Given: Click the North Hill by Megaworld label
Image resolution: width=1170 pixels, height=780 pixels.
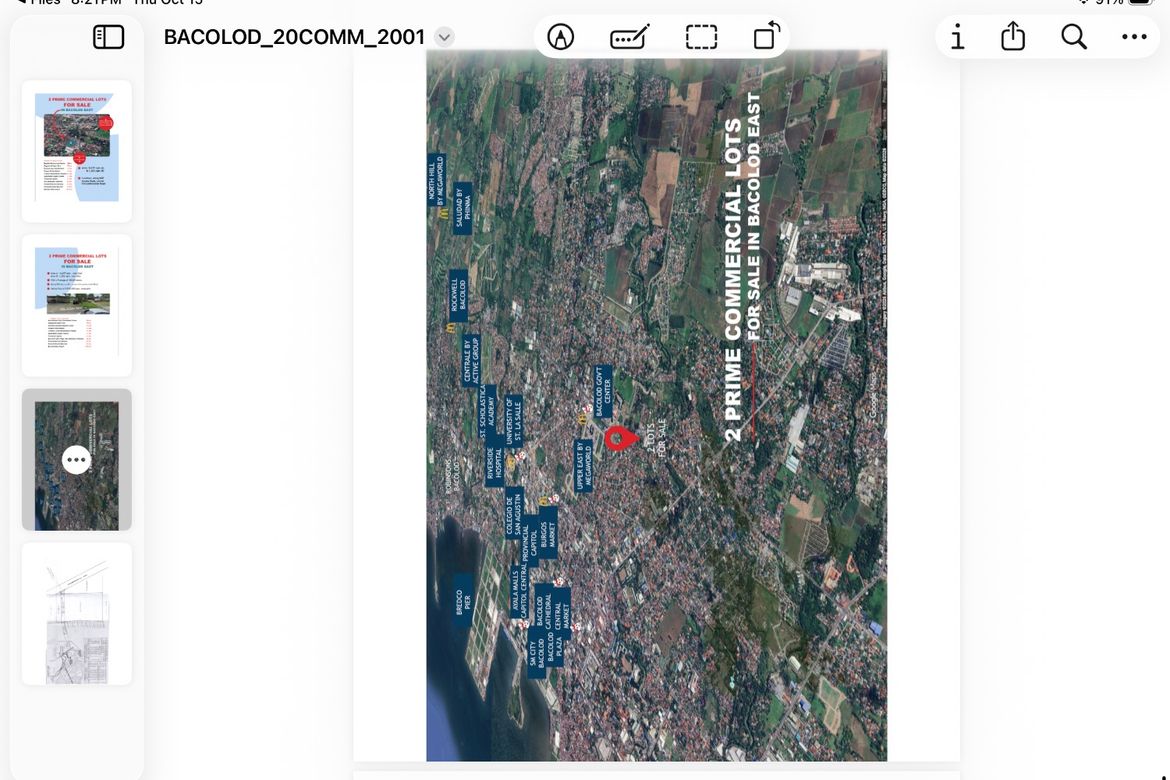Looking at the screenshot, I should 436,181.
